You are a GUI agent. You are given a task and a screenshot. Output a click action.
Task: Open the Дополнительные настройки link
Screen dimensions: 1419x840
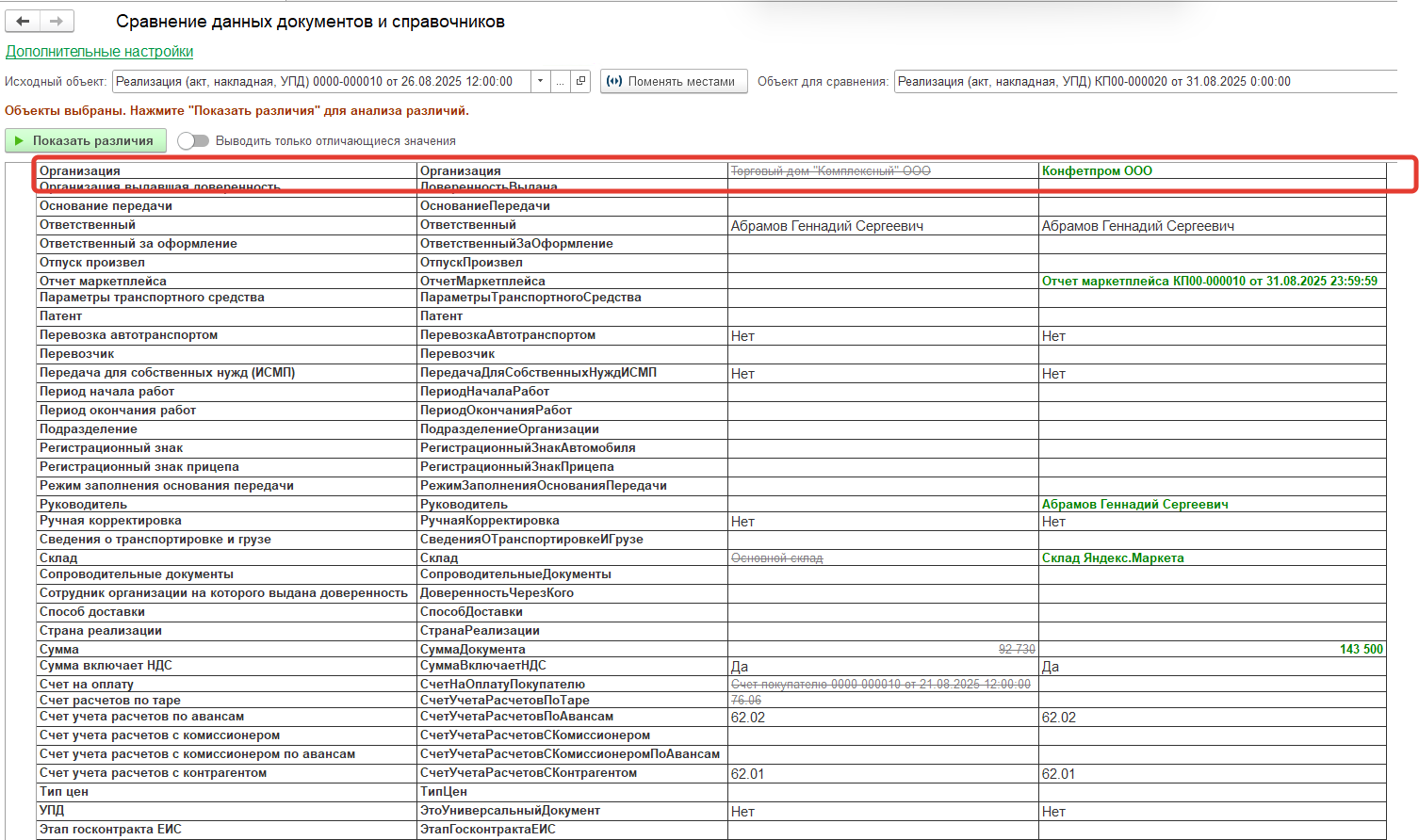(x=100, y=52)
